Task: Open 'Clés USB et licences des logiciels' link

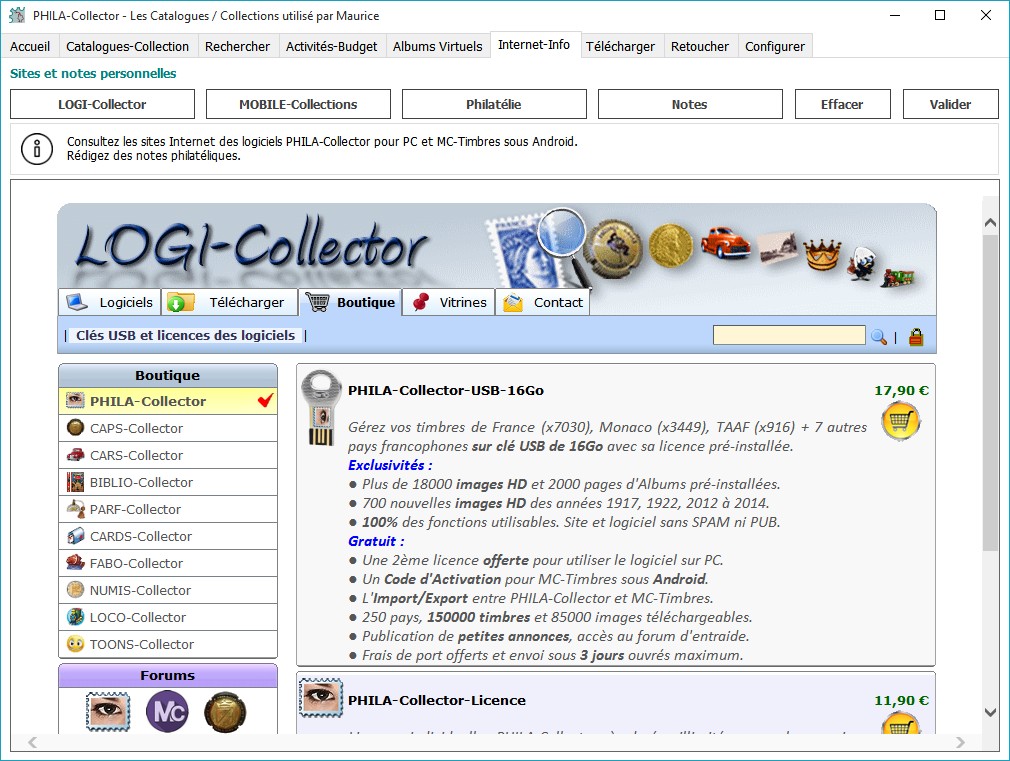Action: point(186,335)
